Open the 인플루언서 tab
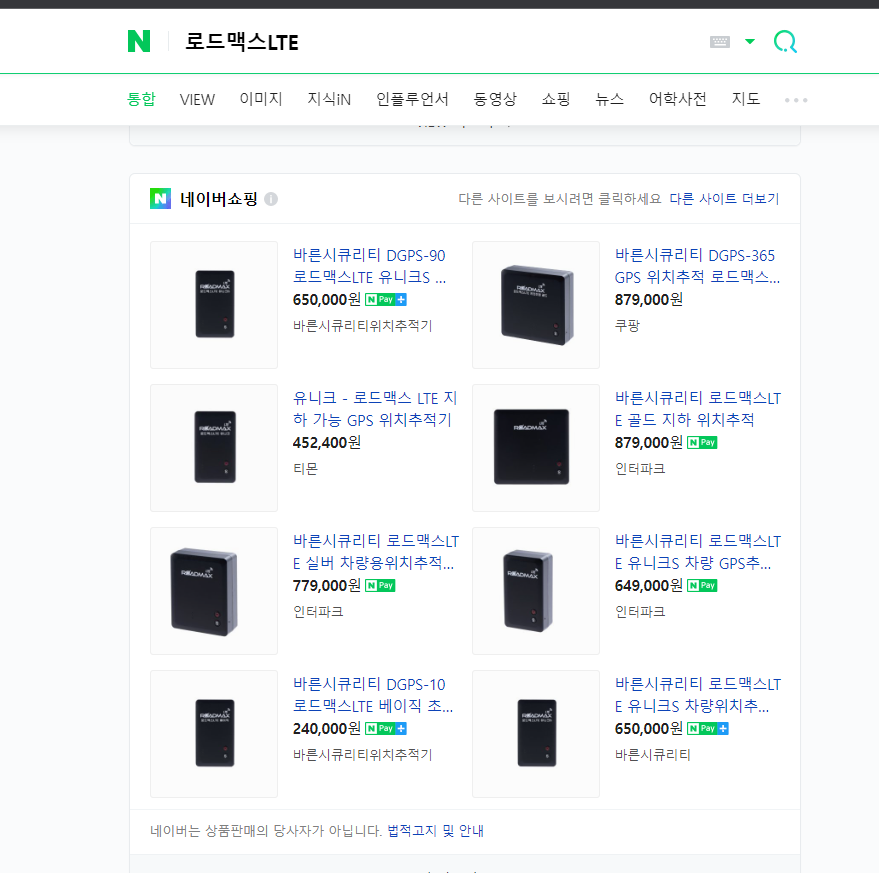 tap(412, 99)
